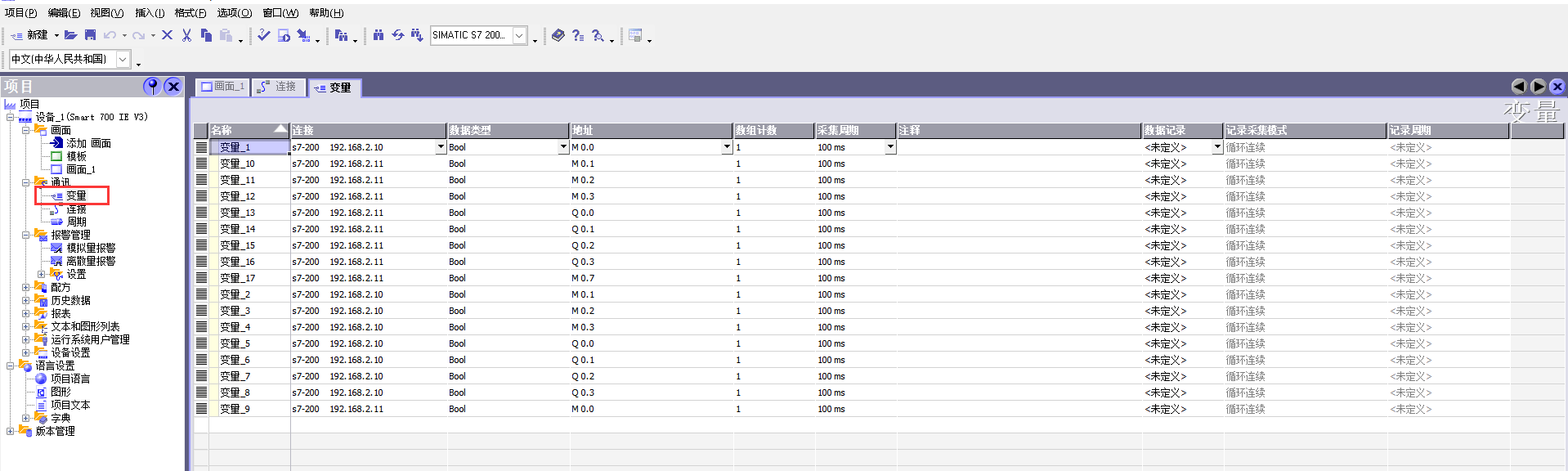1568x471 pixels.
Task: Click the blue X delete icon in toolbar
Action: click(167, 35)
